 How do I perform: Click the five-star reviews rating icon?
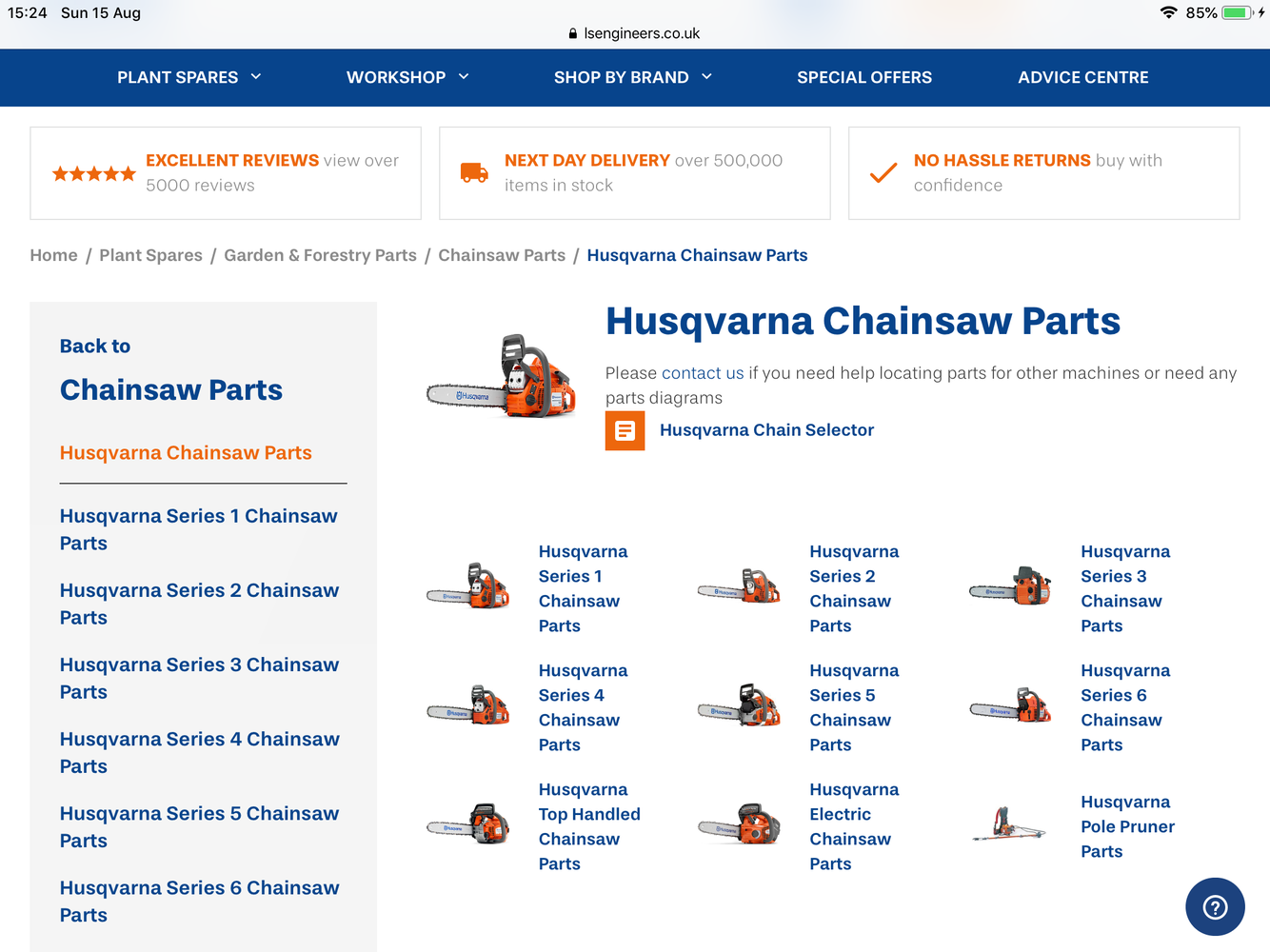(x=94, y=173)
